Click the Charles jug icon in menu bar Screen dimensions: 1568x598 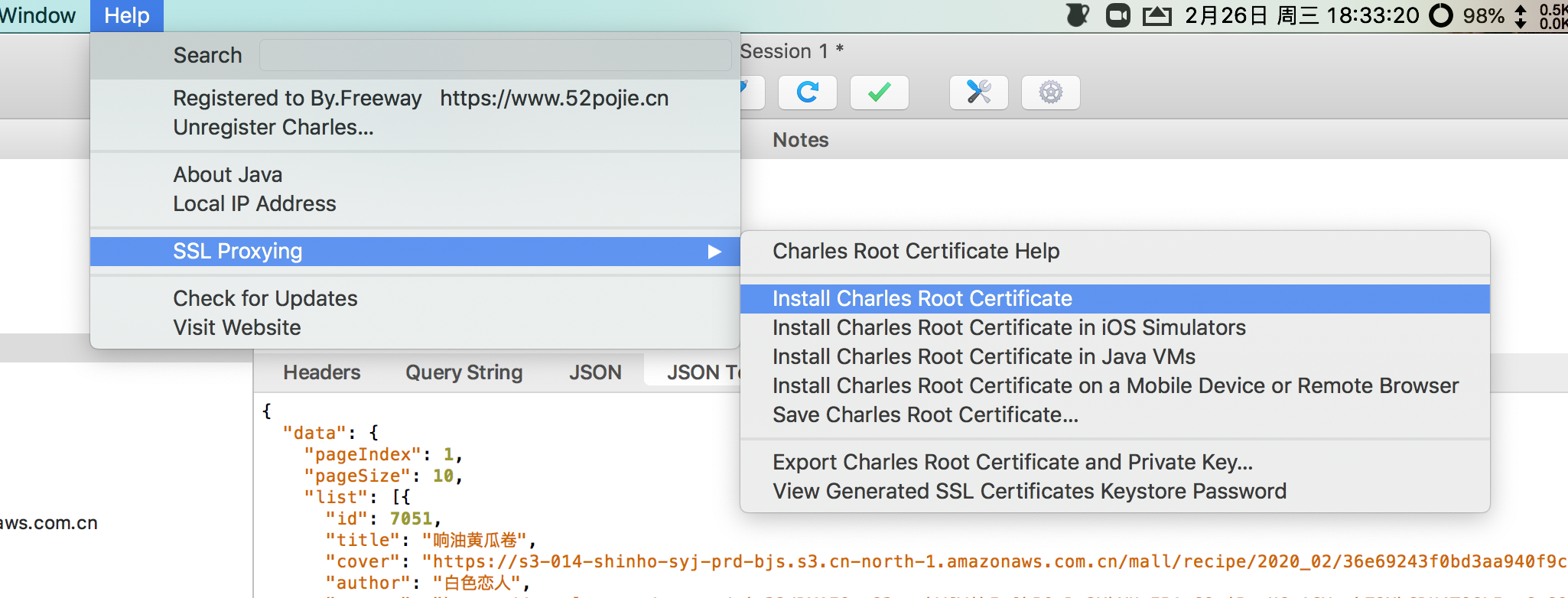(x=1078, y=15)
